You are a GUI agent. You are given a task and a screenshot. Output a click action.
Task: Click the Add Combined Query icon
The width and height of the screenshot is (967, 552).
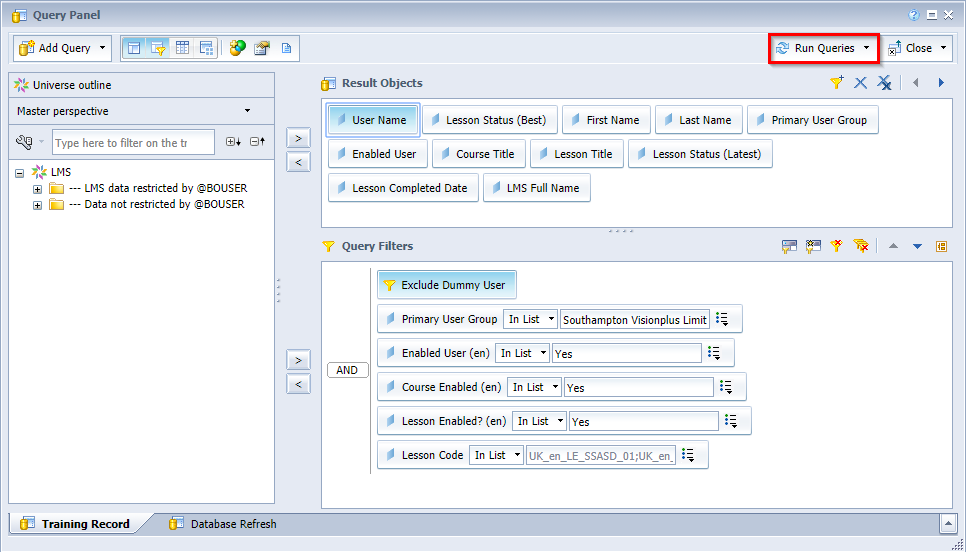pyautogui.click(x=237, y=48)
